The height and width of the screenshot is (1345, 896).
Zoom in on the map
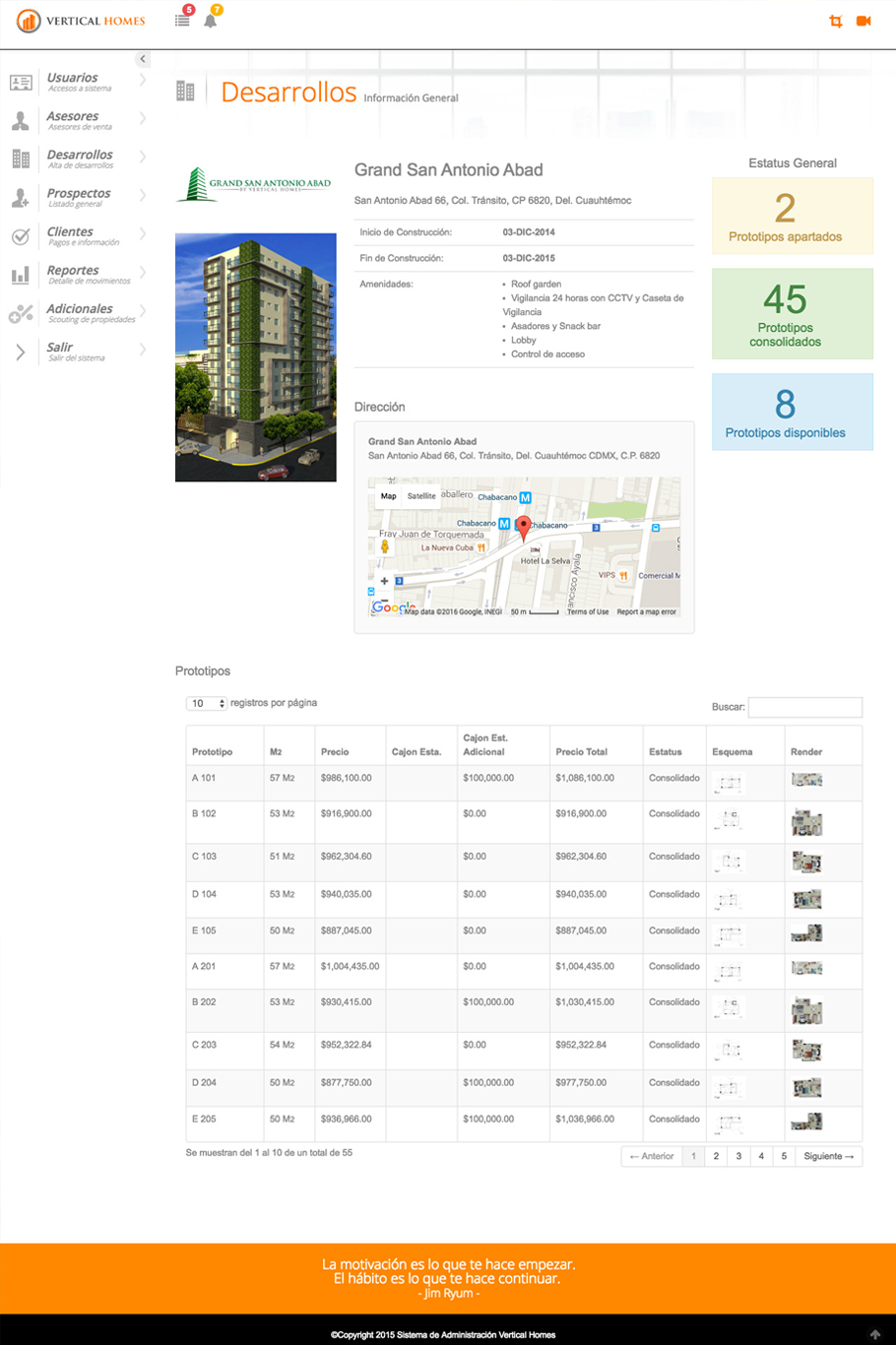click(x=385, y=581)
